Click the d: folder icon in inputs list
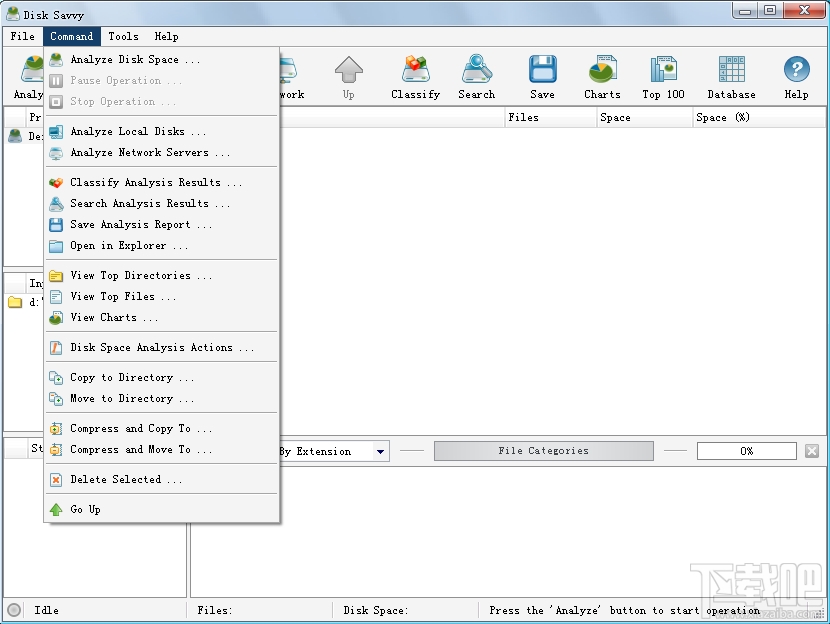830x624 pixels. (15, 303)
